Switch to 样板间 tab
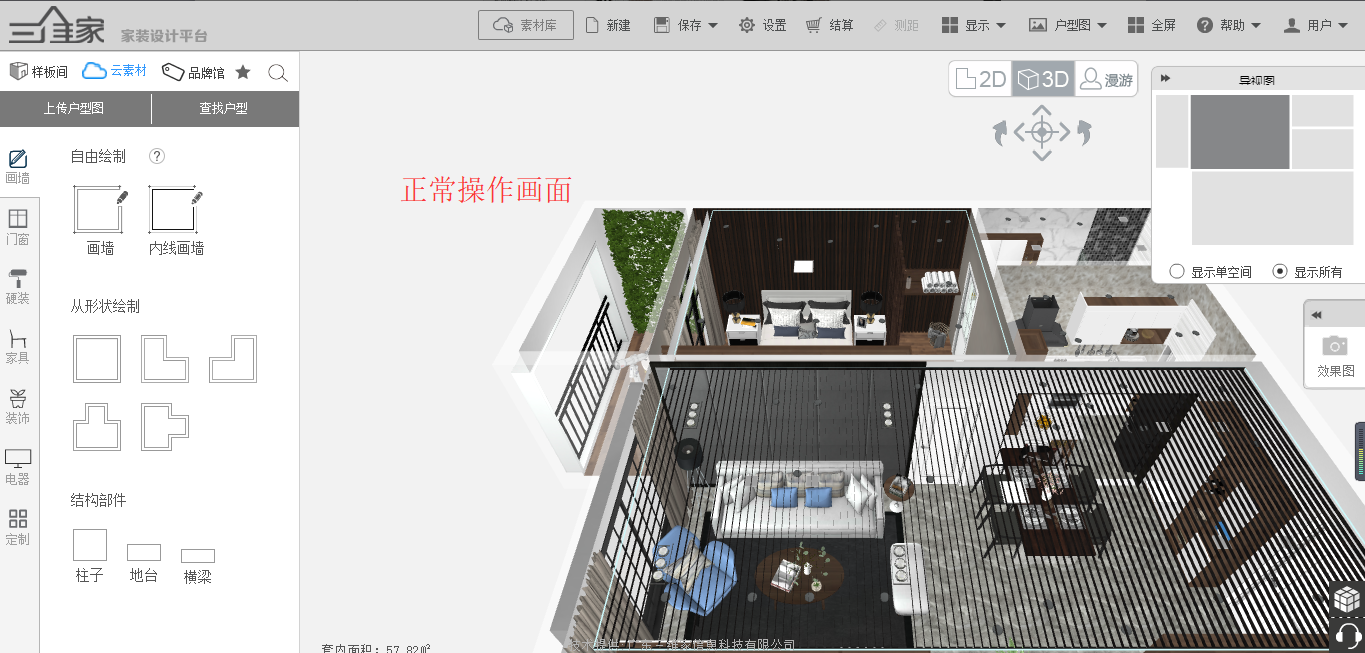The height and width of the screenshot is (653, 1365). coord(39,71)
